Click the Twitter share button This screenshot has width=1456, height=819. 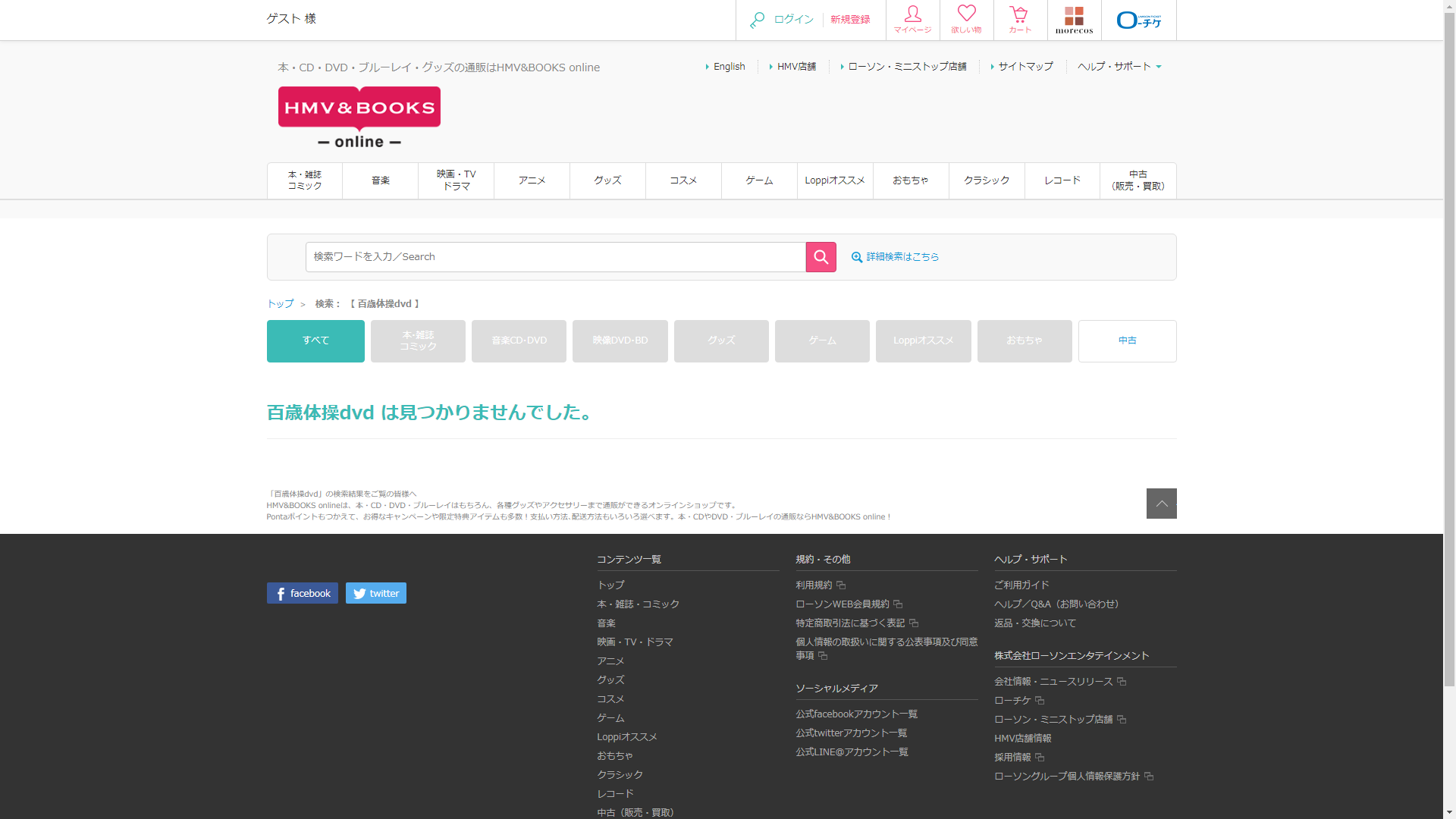tap(375, 593)
